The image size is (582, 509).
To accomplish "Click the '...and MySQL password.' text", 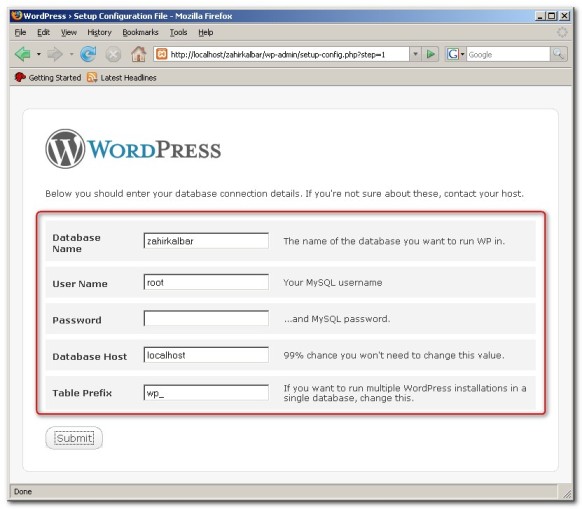I will pos(337,319).
